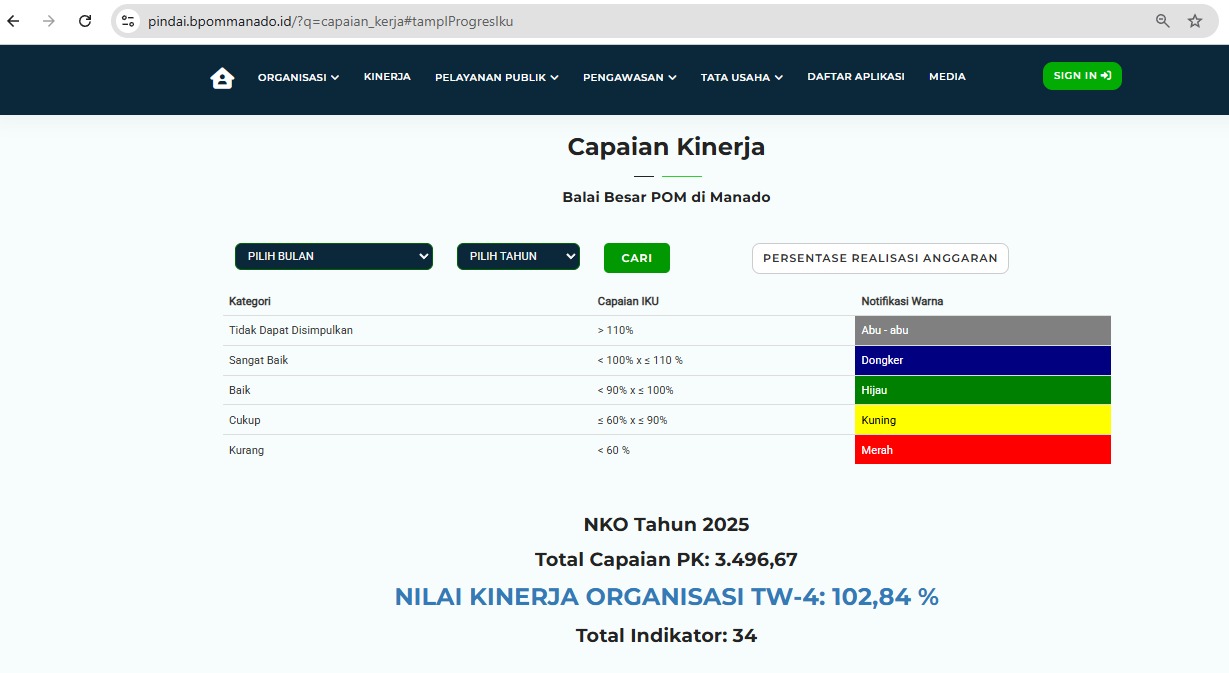Image resolution: width=1229 pixels, height=673 pixels.
Task: Open the Pilih Bulan month selector
Action: pyautogui.click(x=333, y=257)
